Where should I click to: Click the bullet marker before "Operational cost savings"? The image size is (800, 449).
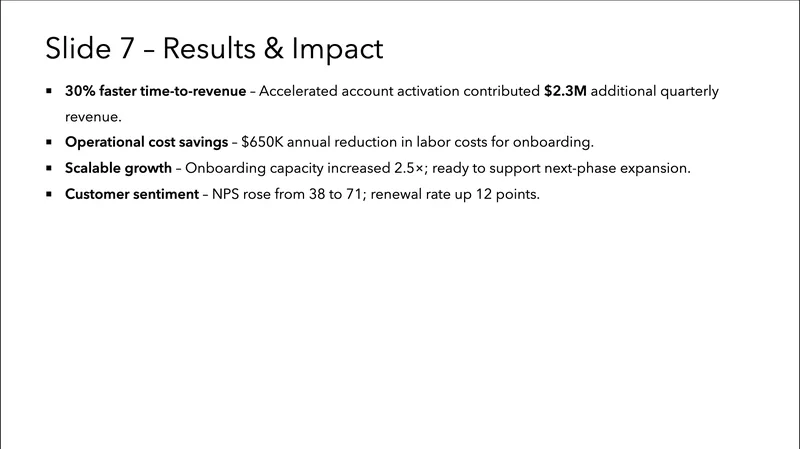[x=49, y=142]
